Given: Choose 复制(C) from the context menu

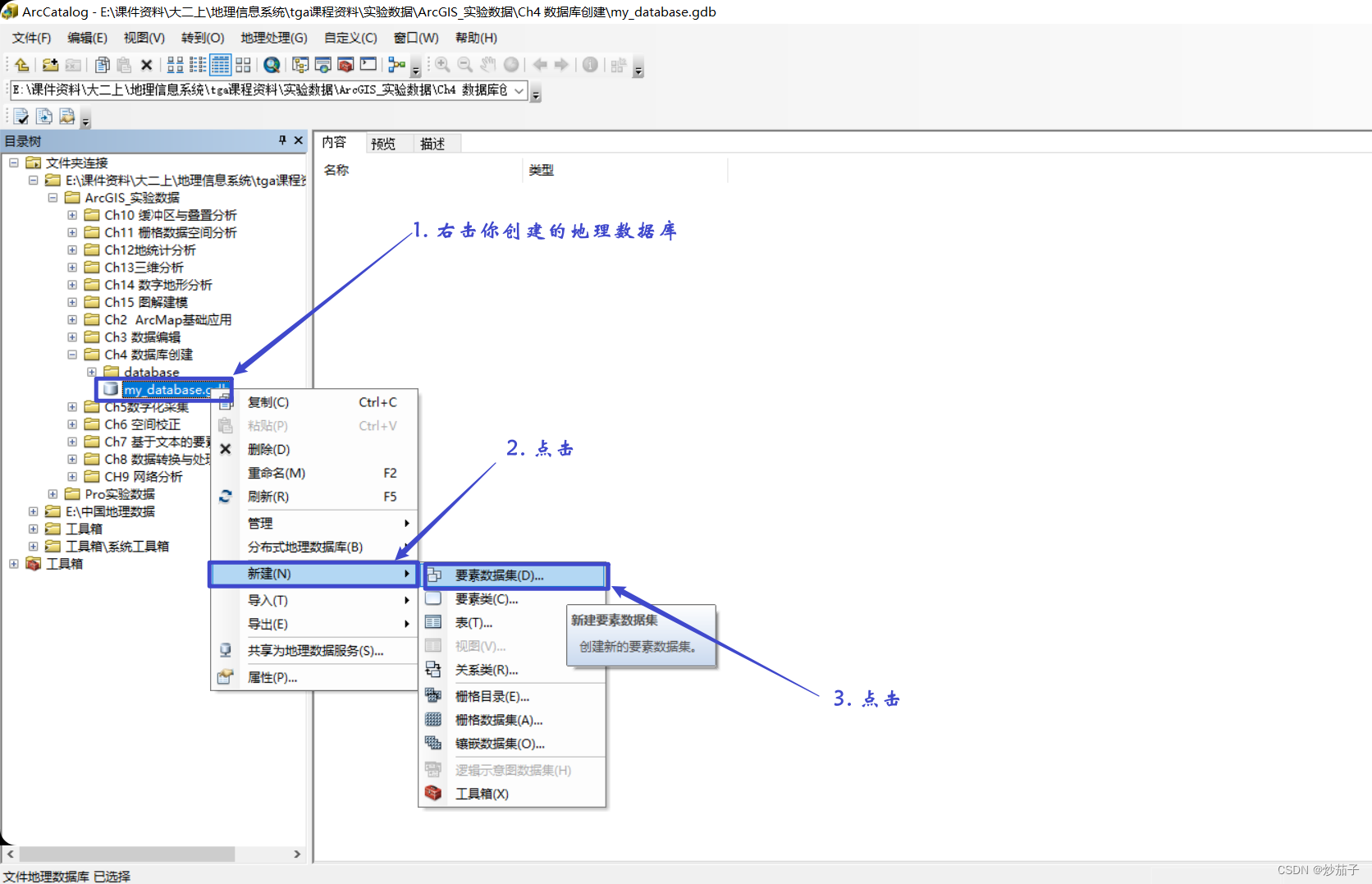Looking at the screenshot, I should (315, 402).
